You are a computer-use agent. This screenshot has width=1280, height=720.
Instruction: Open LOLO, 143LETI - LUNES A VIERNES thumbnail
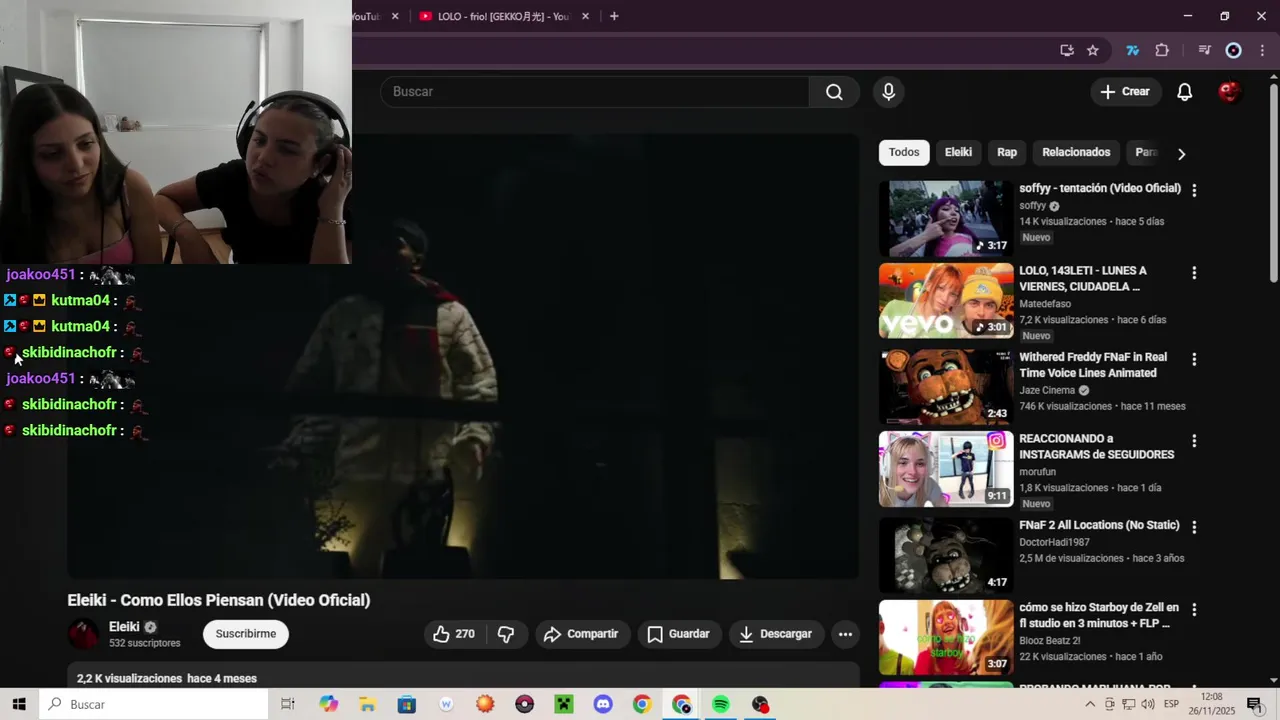pyautogui.click(x=946, y=301)
